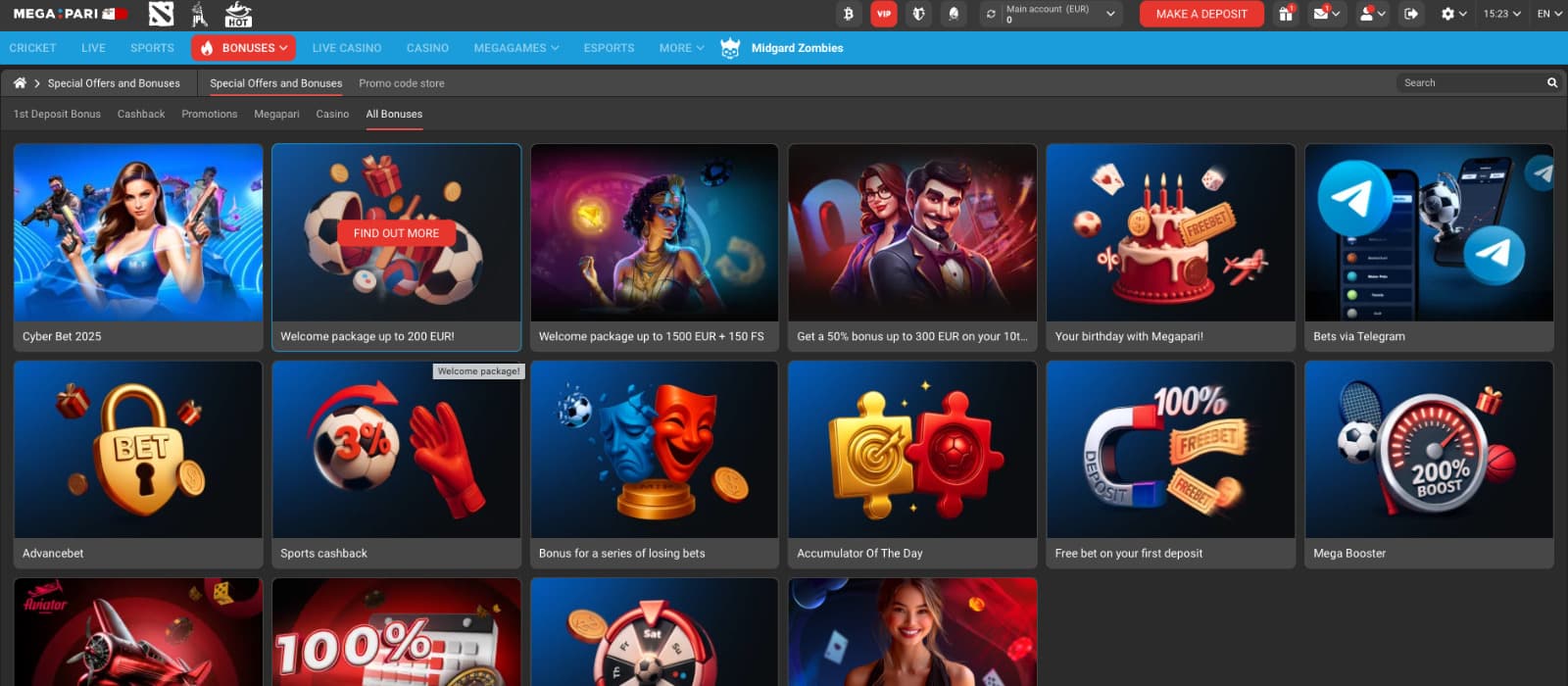The image size is (1568, 686).
Task: Click the Mega Pari logo
Action: 71,14
